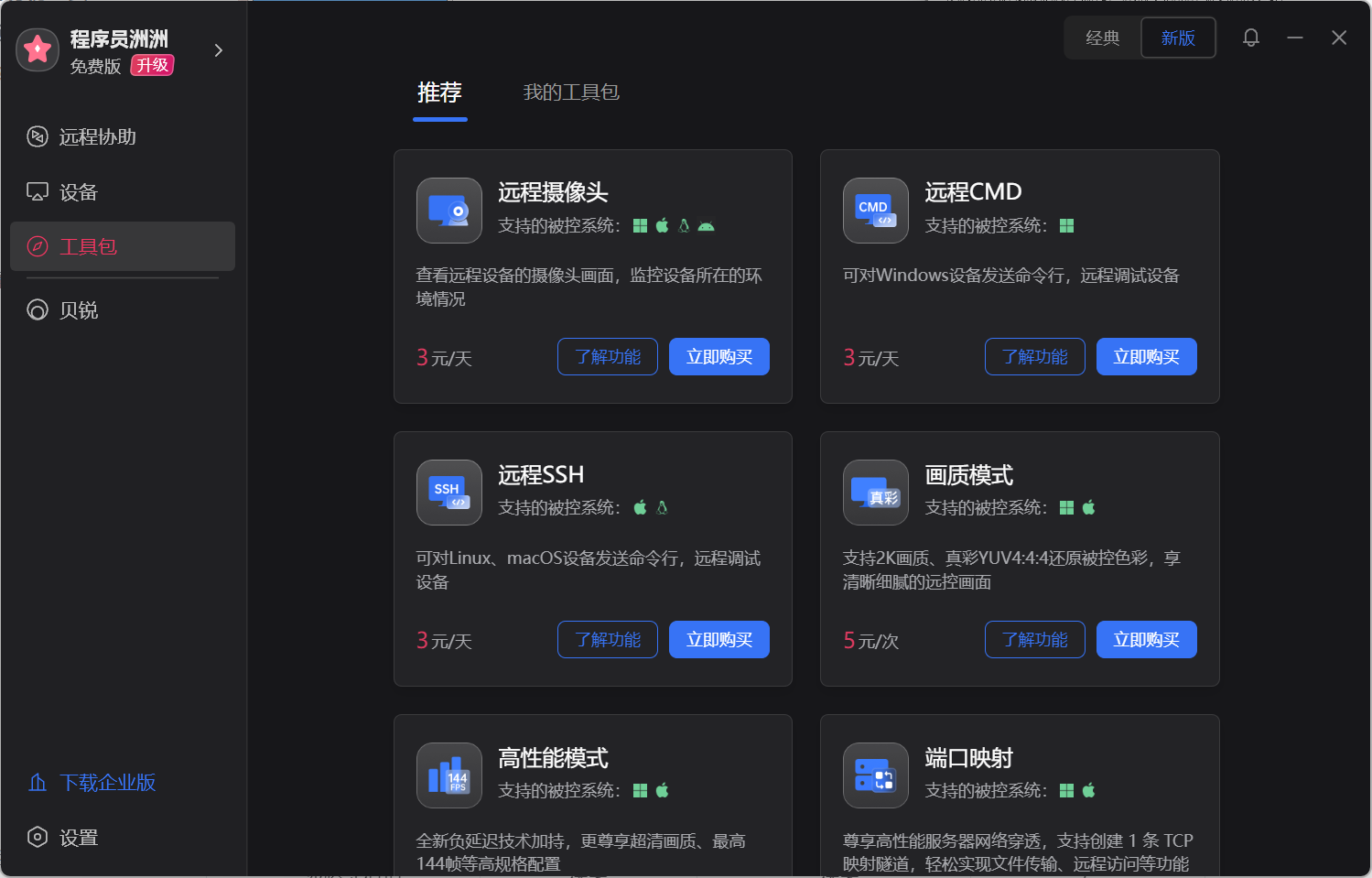Click the Apple icon under 远程SSH
This screenshot has width=1372, height=878.
point(641,507)
